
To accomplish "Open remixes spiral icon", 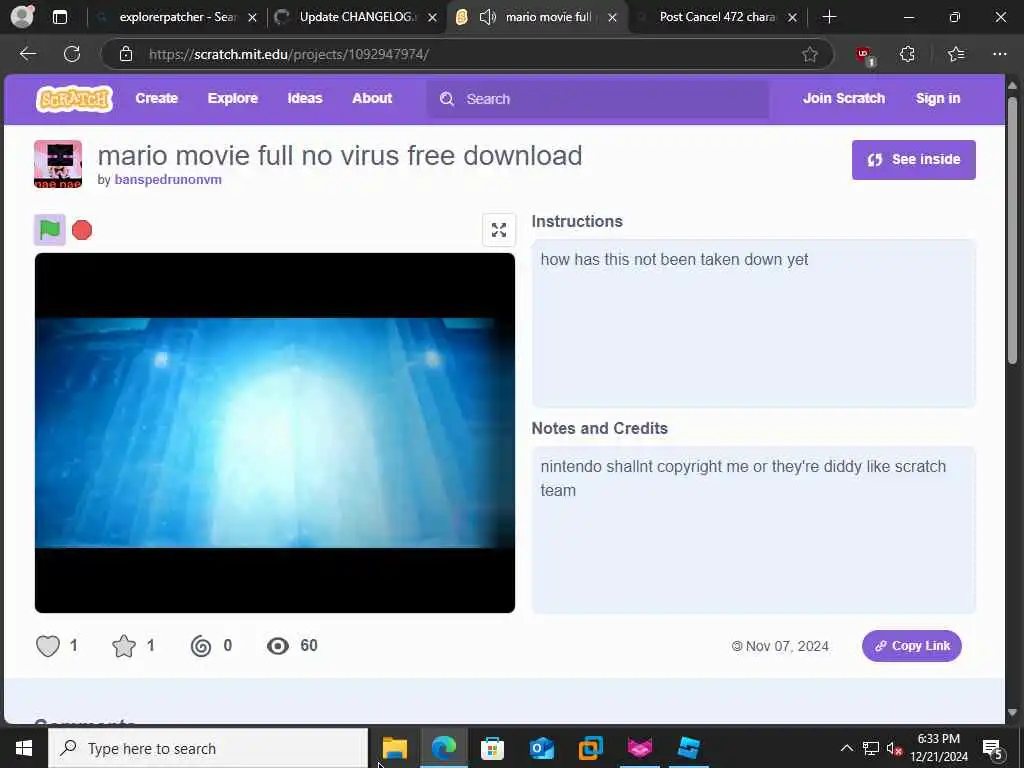I will coord(201,646).
